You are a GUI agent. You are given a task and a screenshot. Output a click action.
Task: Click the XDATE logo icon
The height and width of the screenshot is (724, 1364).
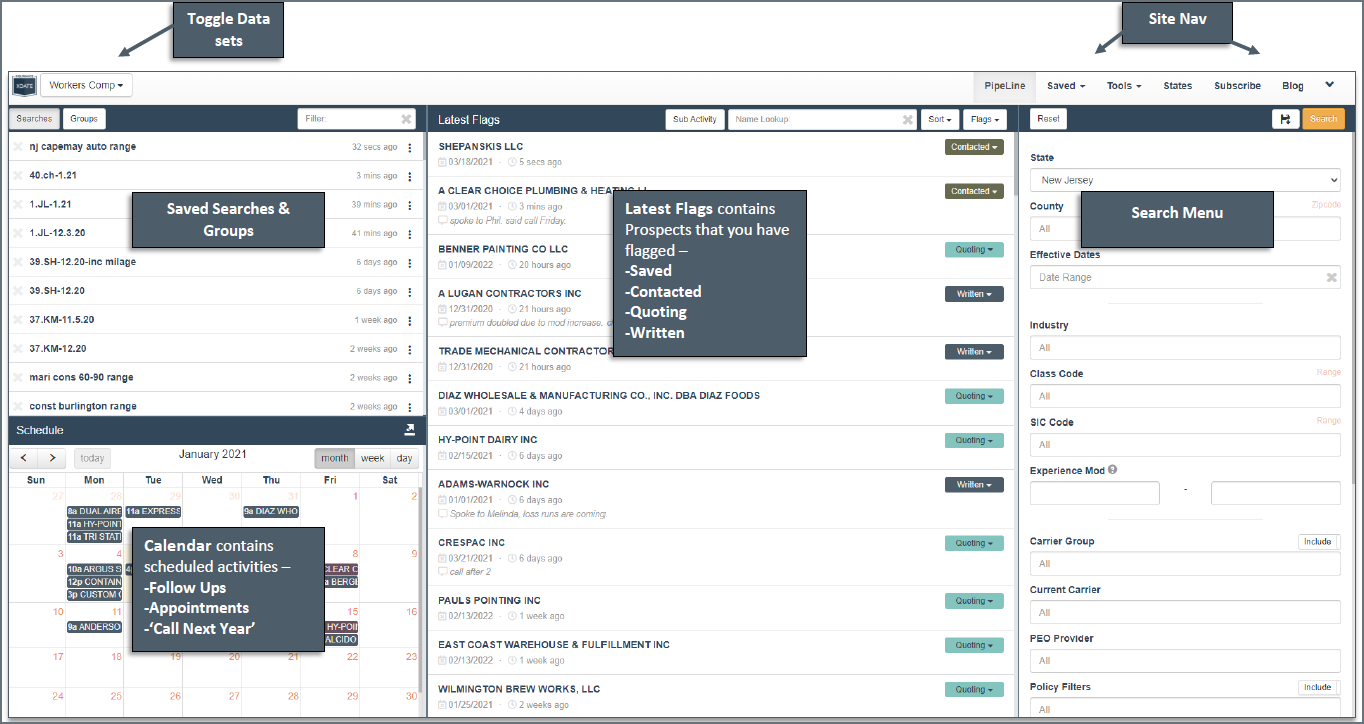[24, 86]
